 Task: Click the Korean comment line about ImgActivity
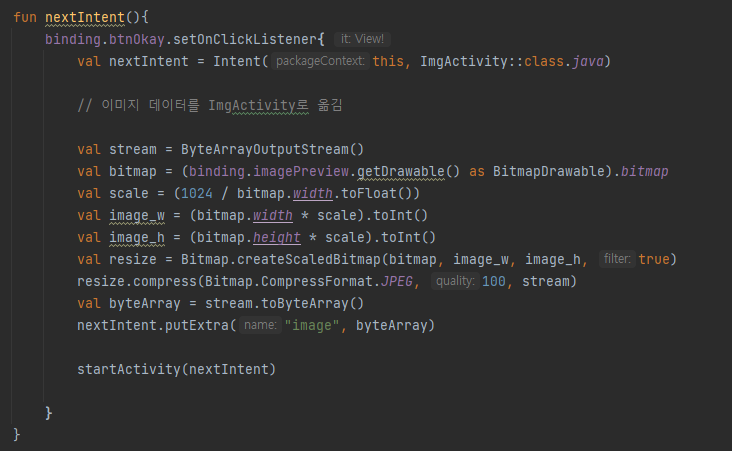pyautogui.click(x=210, y=105)
